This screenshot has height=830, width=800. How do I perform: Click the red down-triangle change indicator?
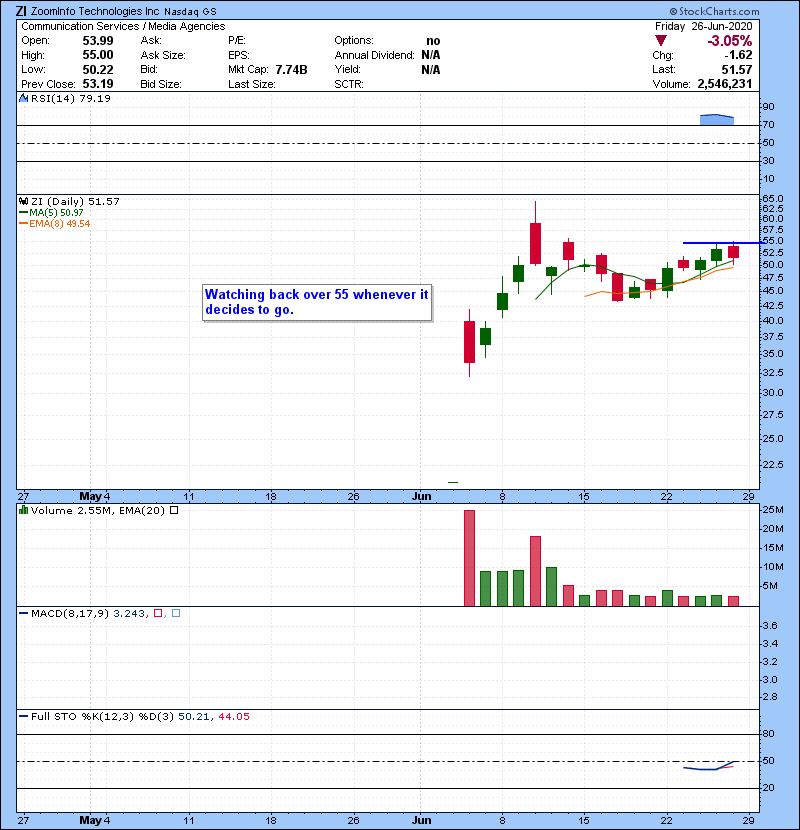(661, 40)
